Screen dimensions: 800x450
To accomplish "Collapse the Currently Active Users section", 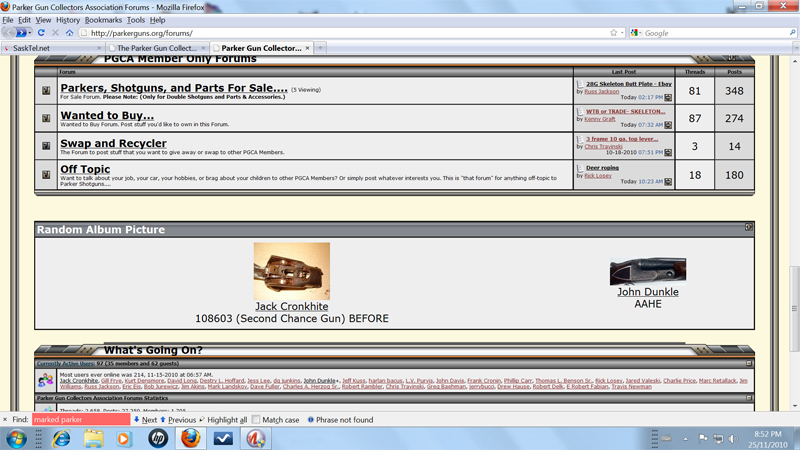I will point(748,363).
